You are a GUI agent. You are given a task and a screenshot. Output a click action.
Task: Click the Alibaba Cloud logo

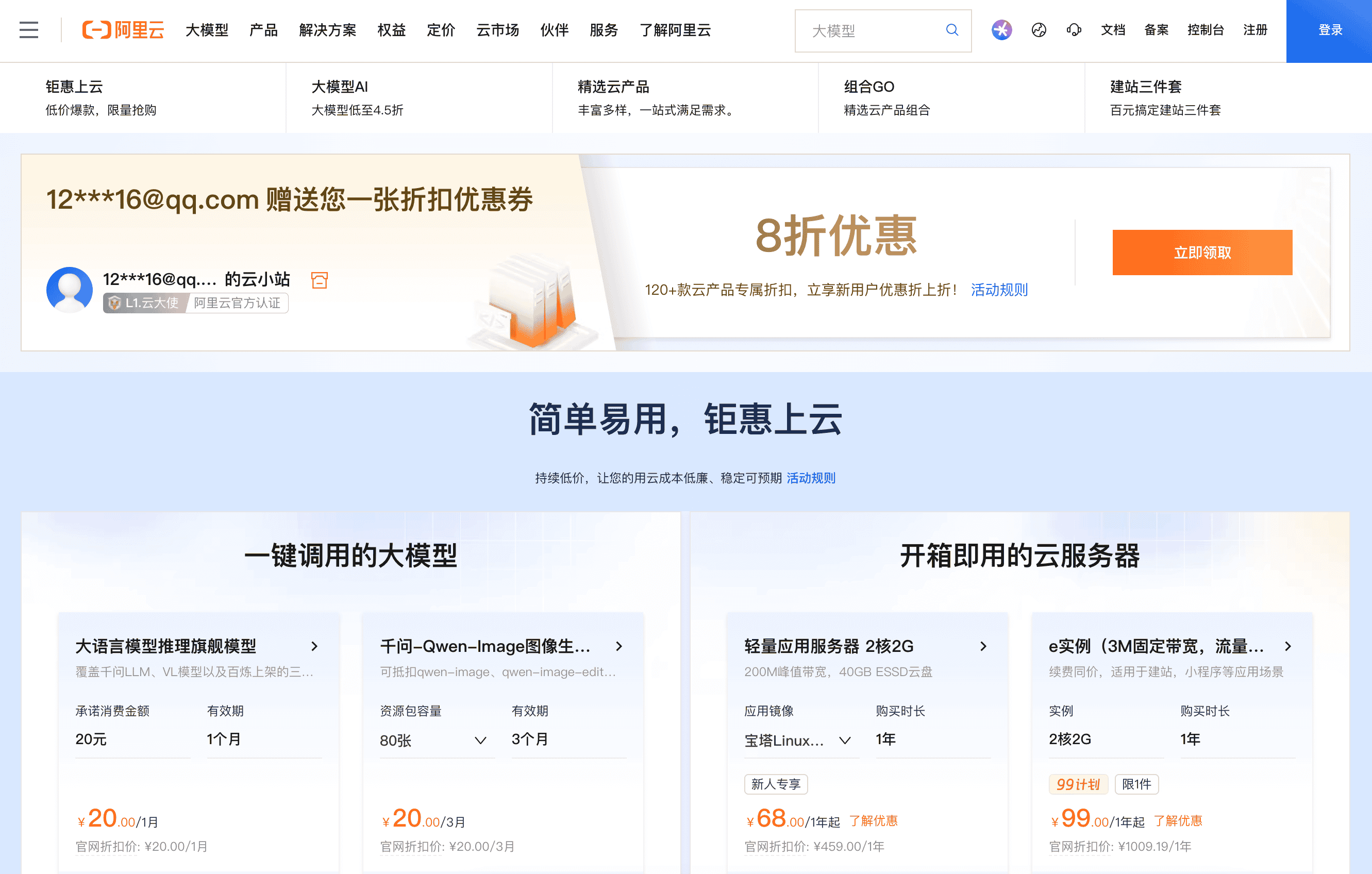pyautogui.click(x=123, y=29)
